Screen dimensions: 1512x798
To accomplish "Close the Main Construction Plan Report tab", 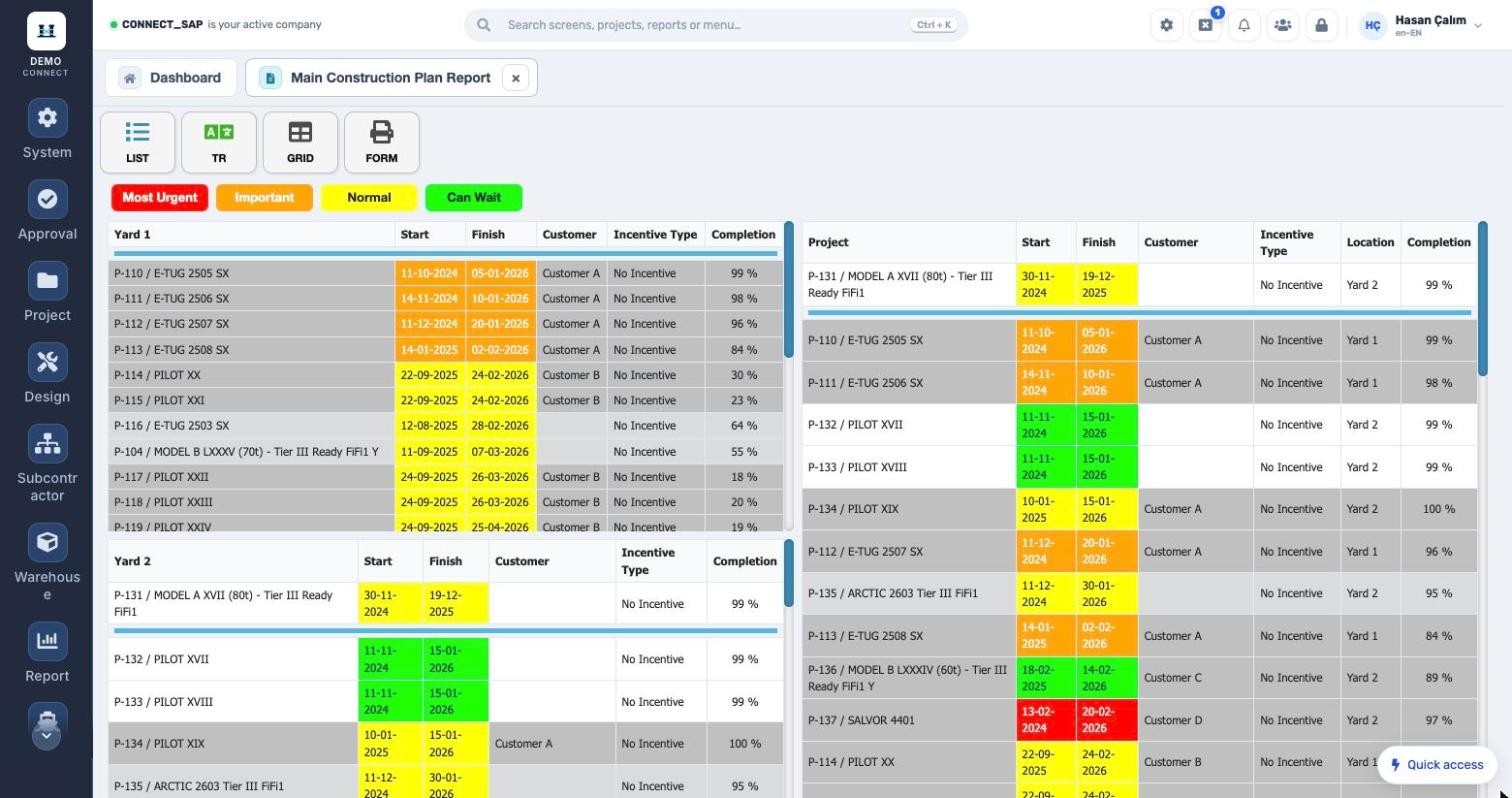I will 516,78.
